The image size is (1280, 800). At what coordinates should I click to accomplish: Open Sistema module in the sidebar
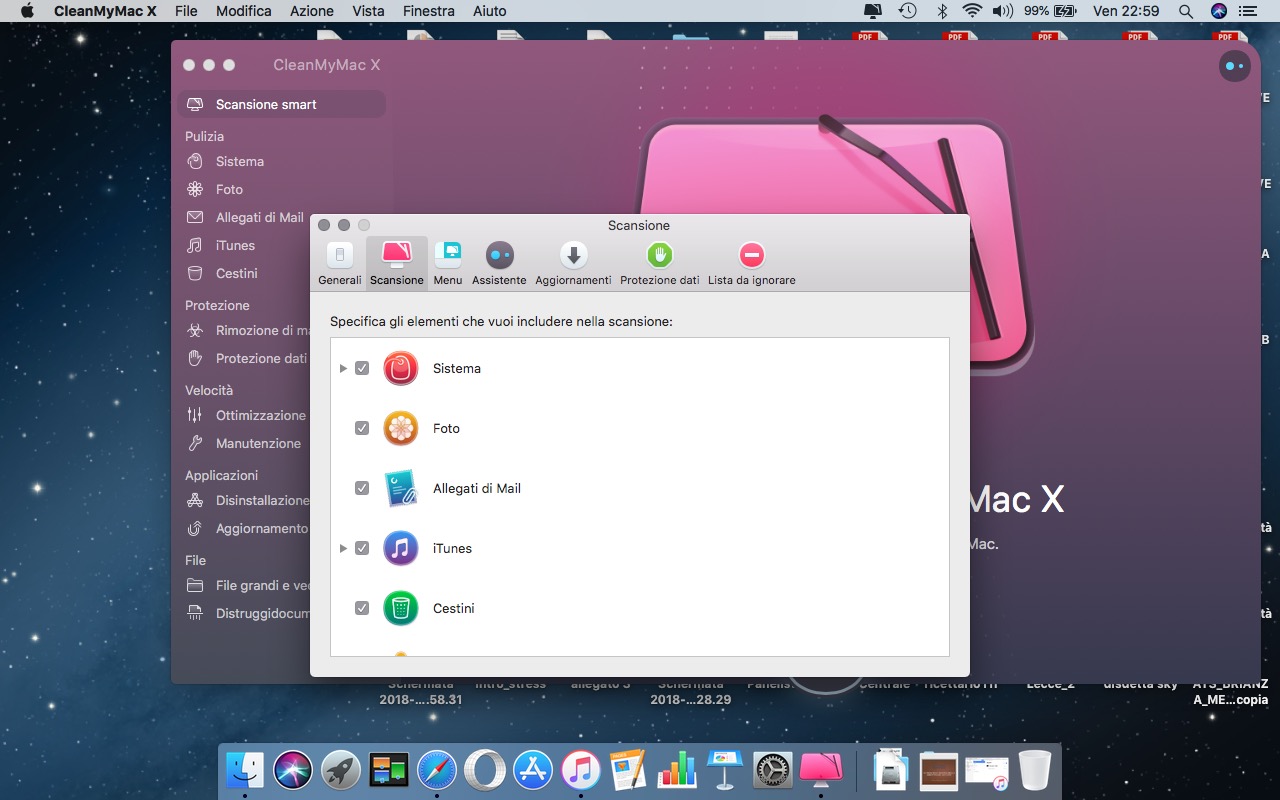pyautogui.click(x=240, y=161)
